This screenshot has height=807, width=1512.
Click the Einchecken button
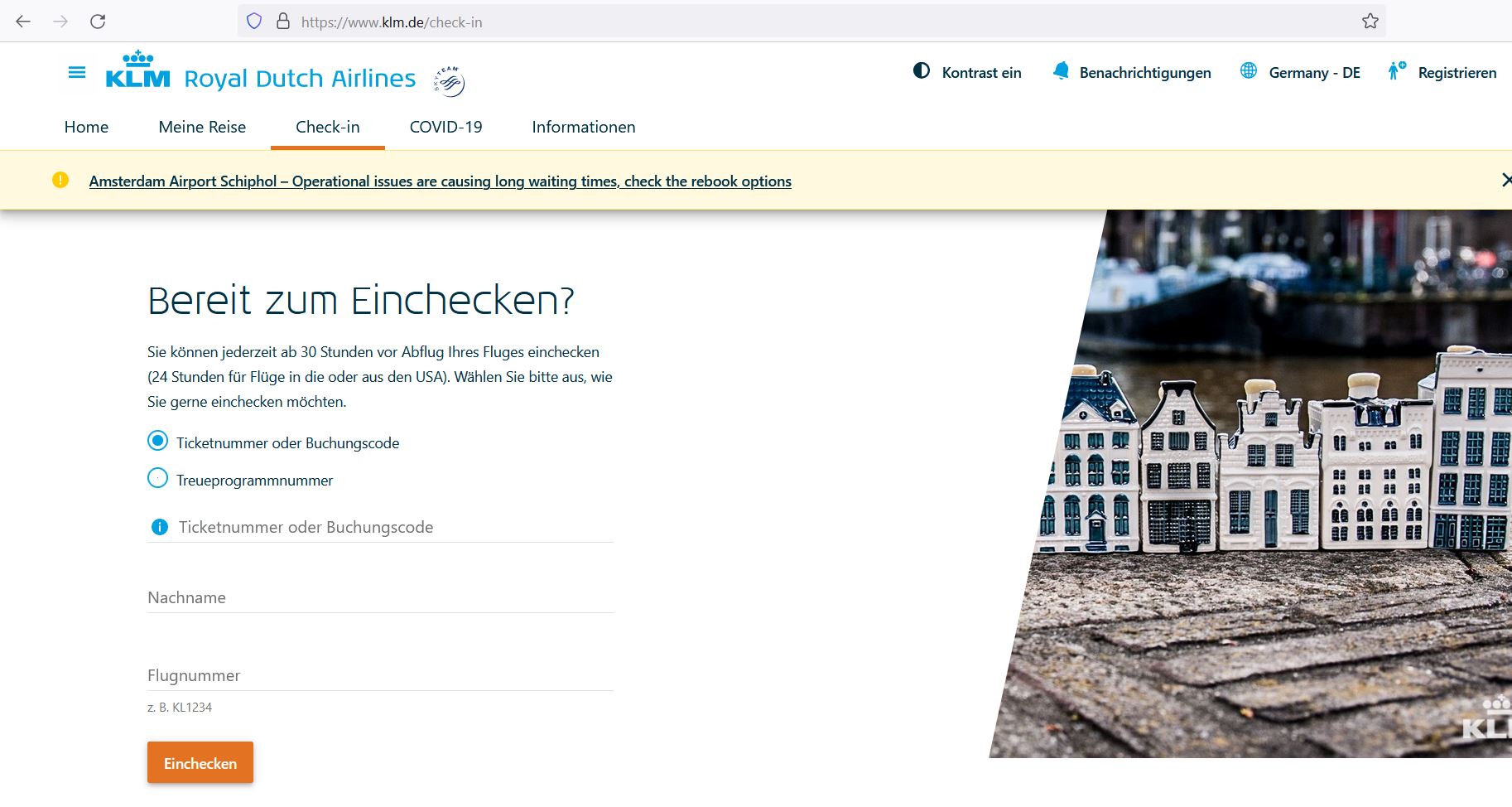pyautogui.click(x=200, y=763)
